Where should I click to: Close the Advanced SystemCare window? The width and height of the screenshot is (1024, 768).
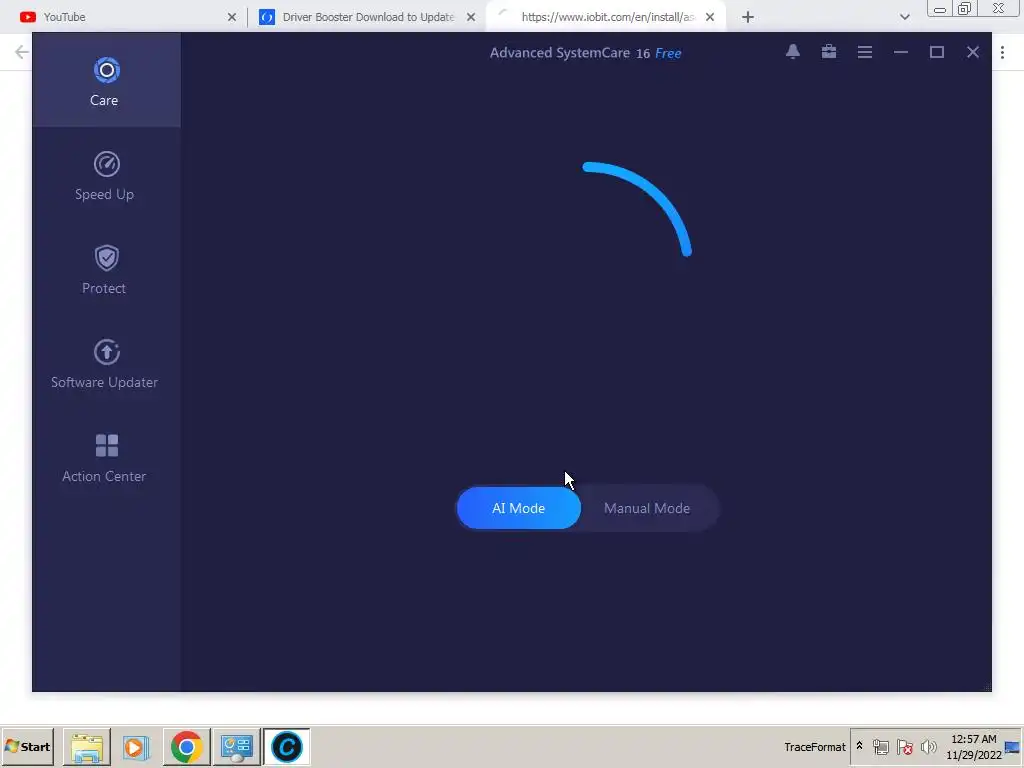(x=972, y=52)
